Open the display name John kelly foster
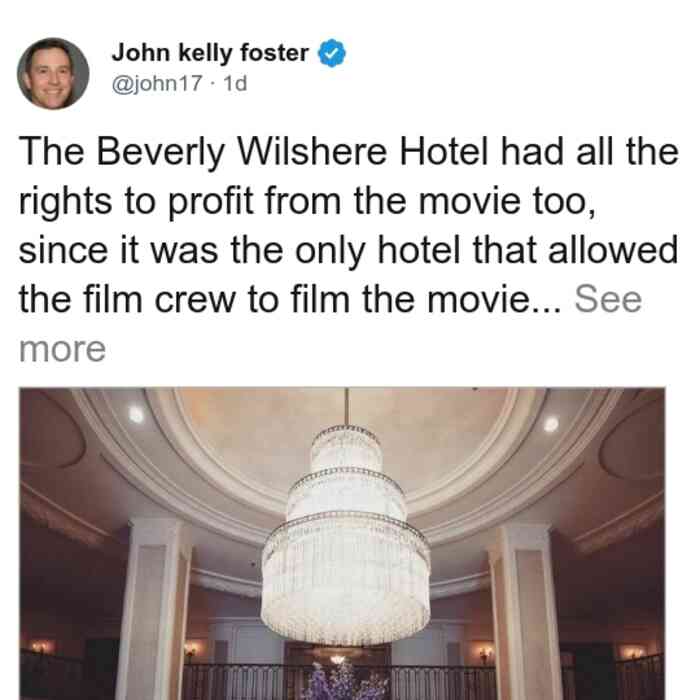The height and width of the screenshot is (700, 700). [210, 53]
